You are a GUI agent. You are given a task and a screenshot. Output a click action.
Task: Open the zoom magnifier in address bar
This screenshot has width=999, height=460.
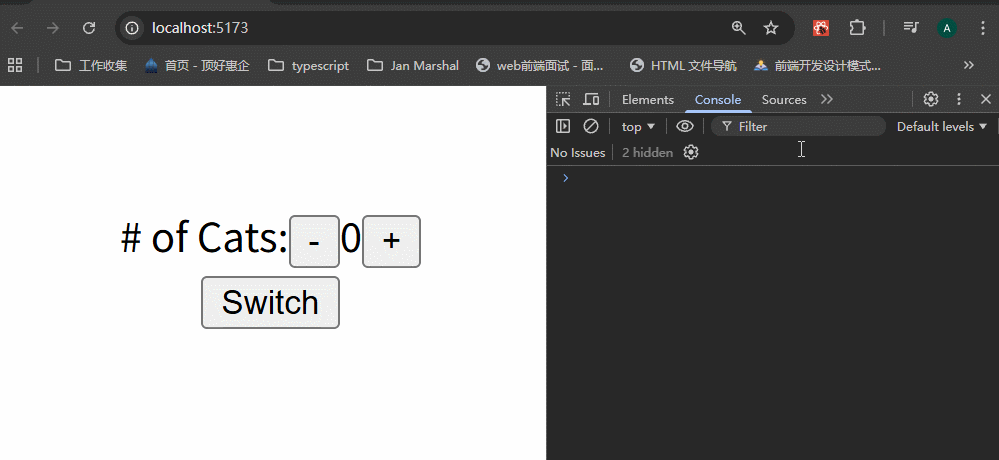739,28
